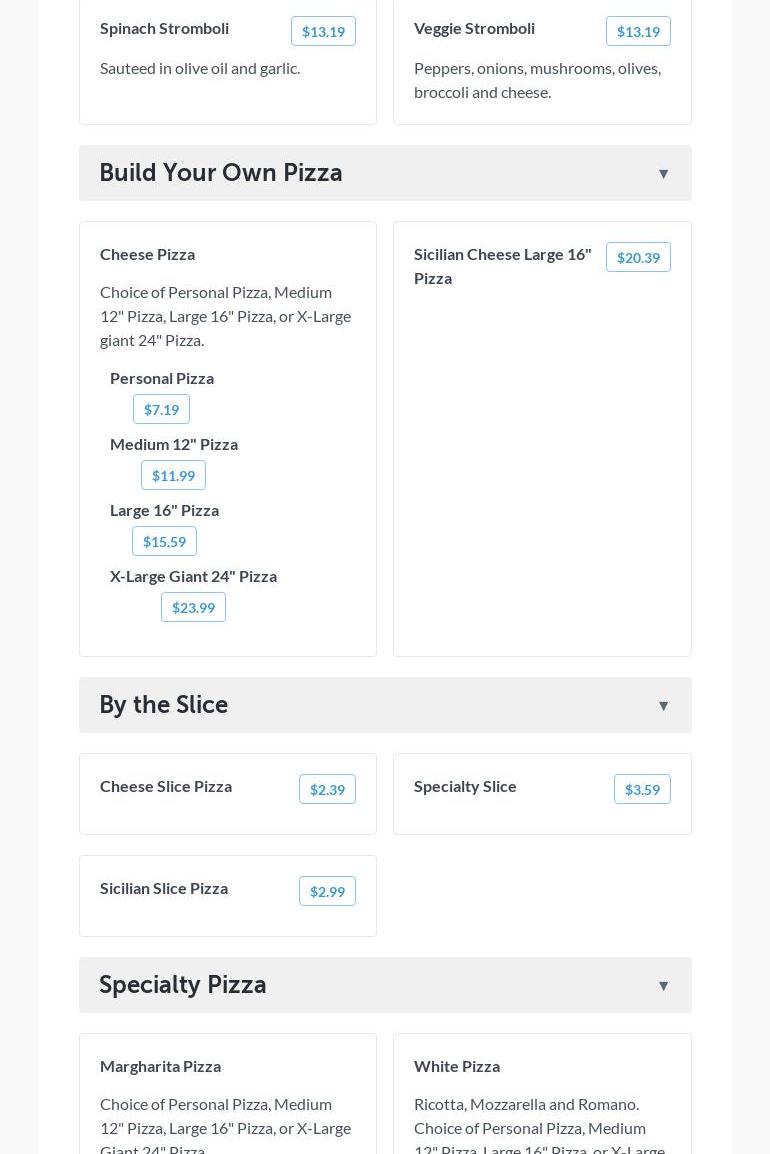Click the Spinach Stromboli item name
This screenshot has width=770, height=1154.
164,28
